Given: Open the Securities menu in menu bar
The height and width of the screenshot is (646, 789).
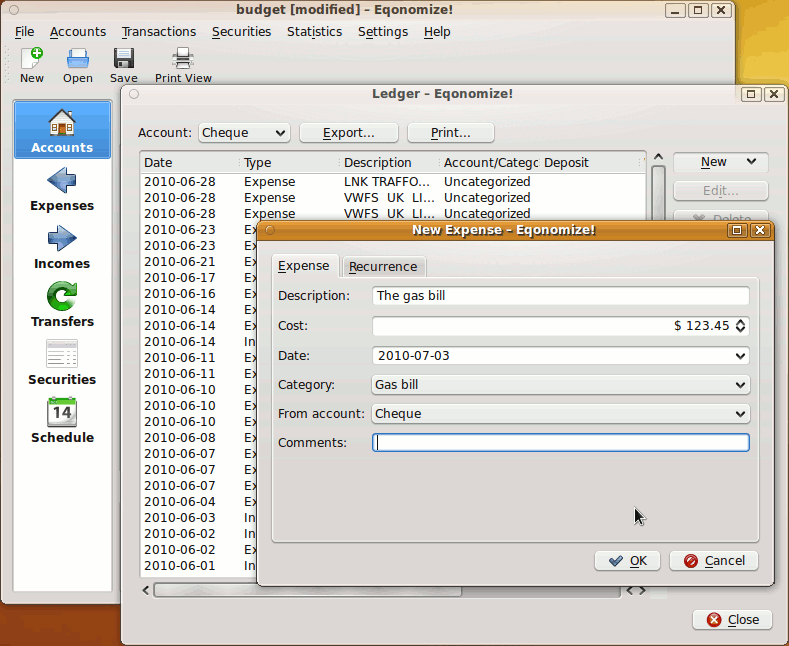Looking at the screenshot, I should point(241,32).
